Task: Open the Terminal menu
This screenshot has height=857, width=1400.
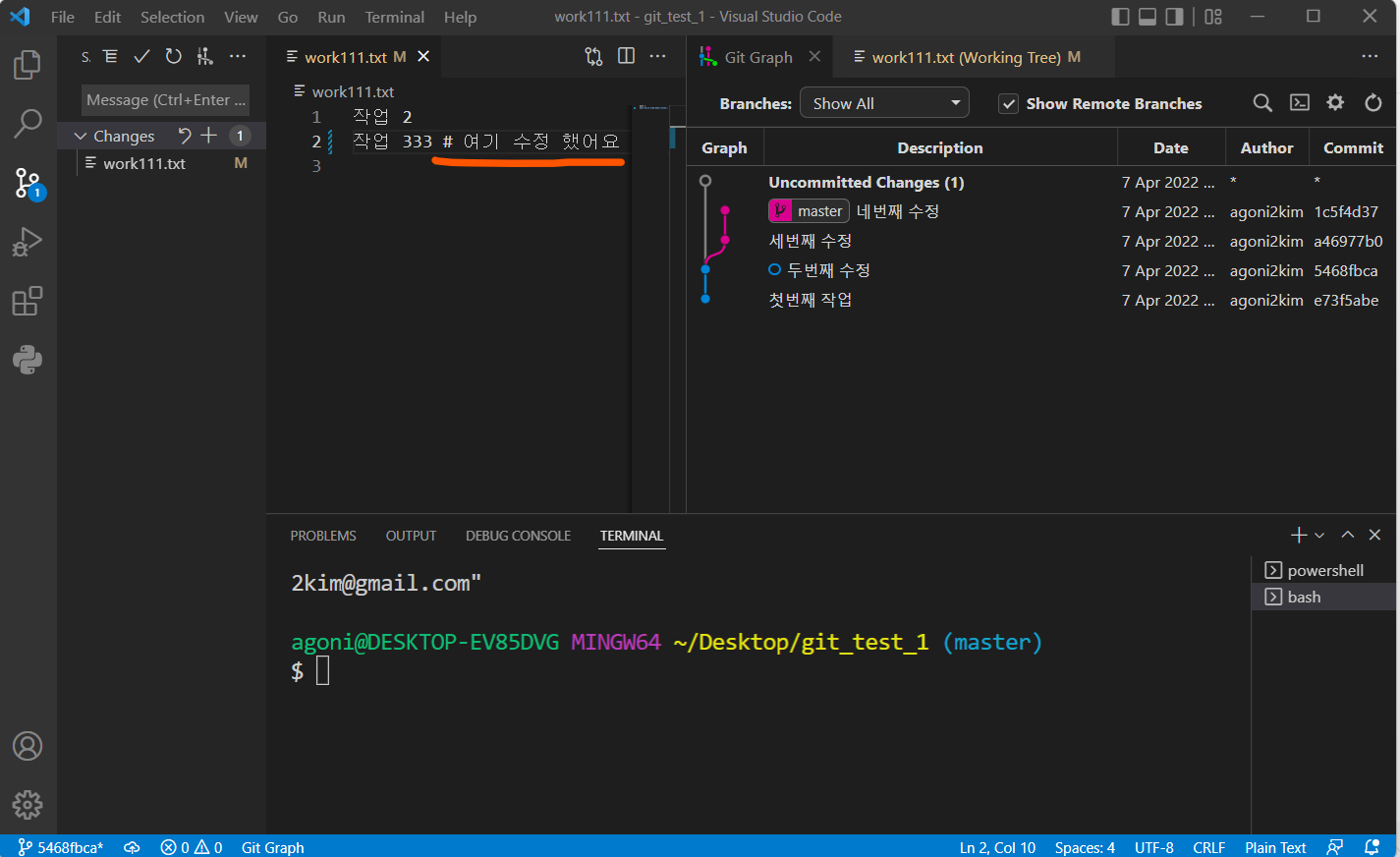Action: [395, 17]
